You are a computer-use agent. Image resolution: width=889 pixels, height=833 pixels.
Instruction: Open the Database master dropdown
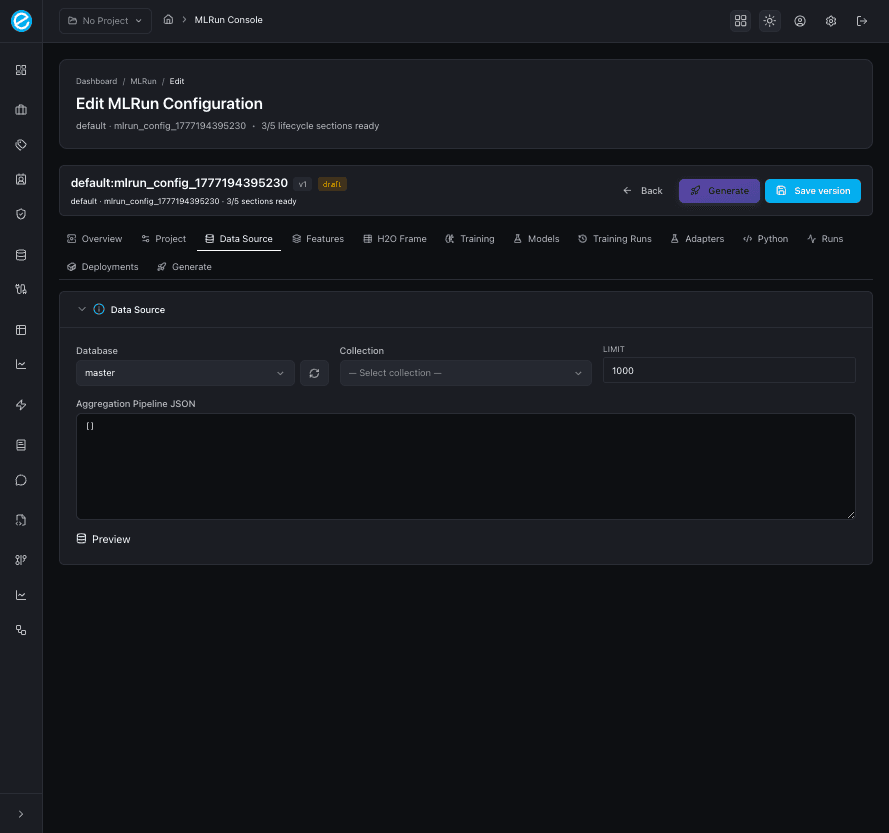click(x=184, y=371)
